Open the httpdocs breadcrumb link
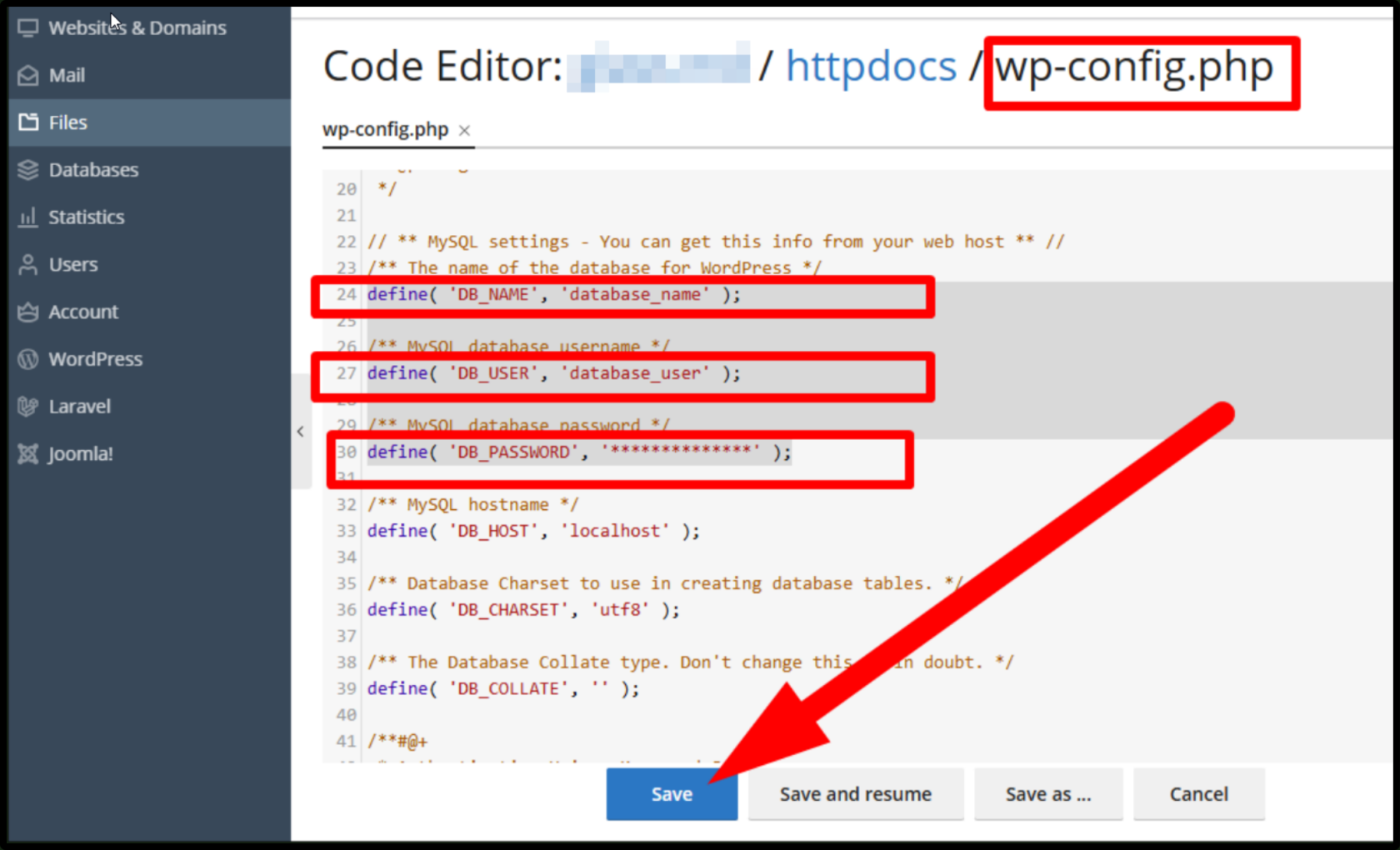The image size is (1400, 850). (x=871, y=67)
